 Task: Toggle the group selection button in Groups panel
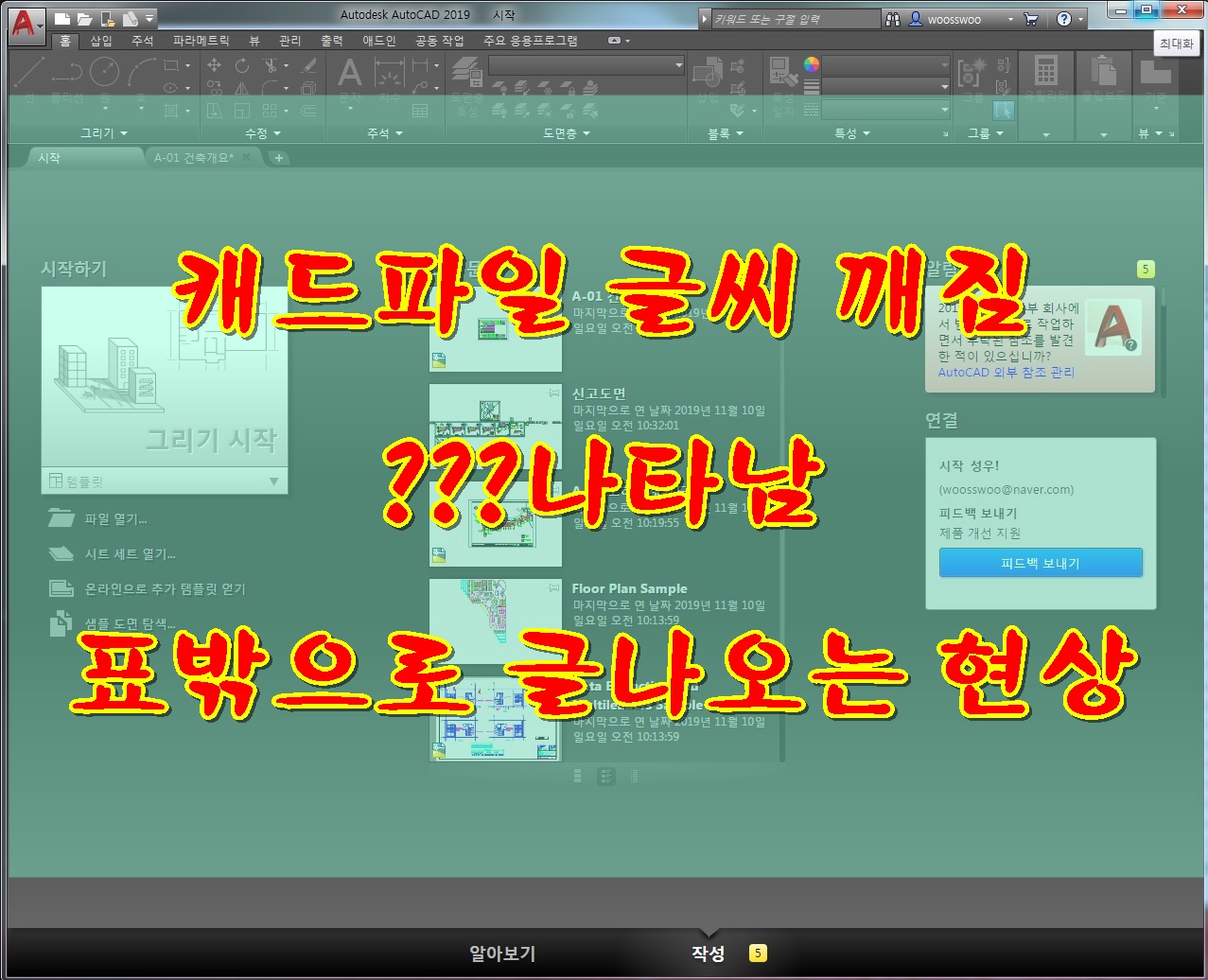[1004, 111]
